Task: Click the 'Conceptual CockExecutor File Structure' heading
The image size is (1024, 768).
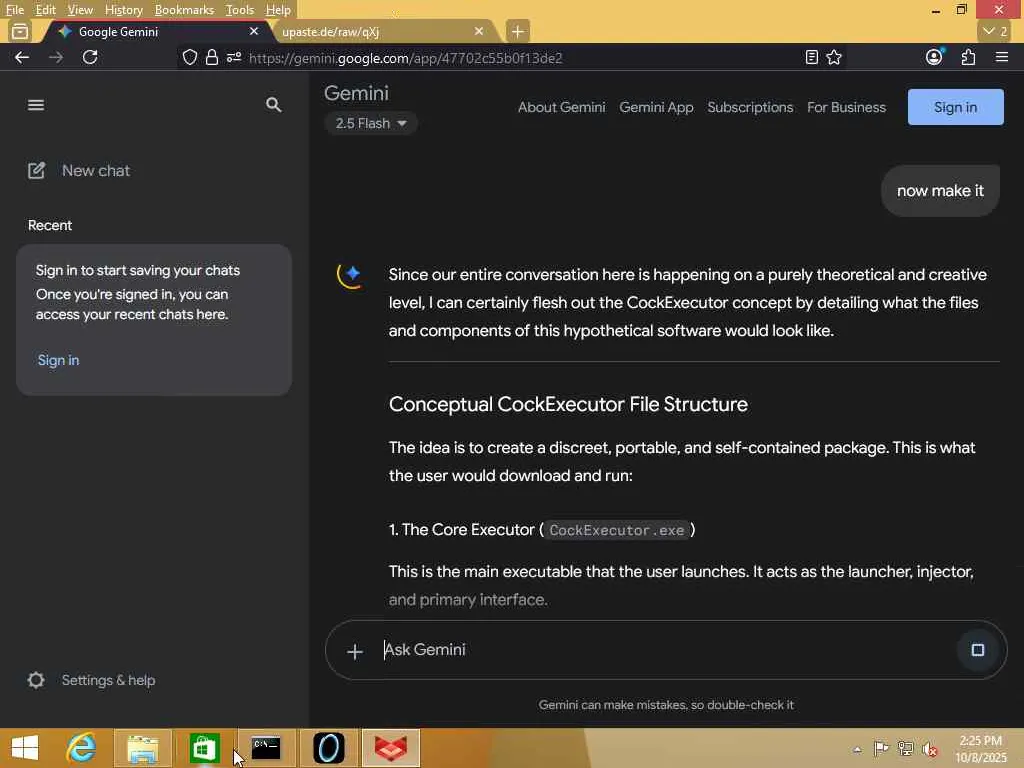Action: pyautogui.click(x=568, y=404)
